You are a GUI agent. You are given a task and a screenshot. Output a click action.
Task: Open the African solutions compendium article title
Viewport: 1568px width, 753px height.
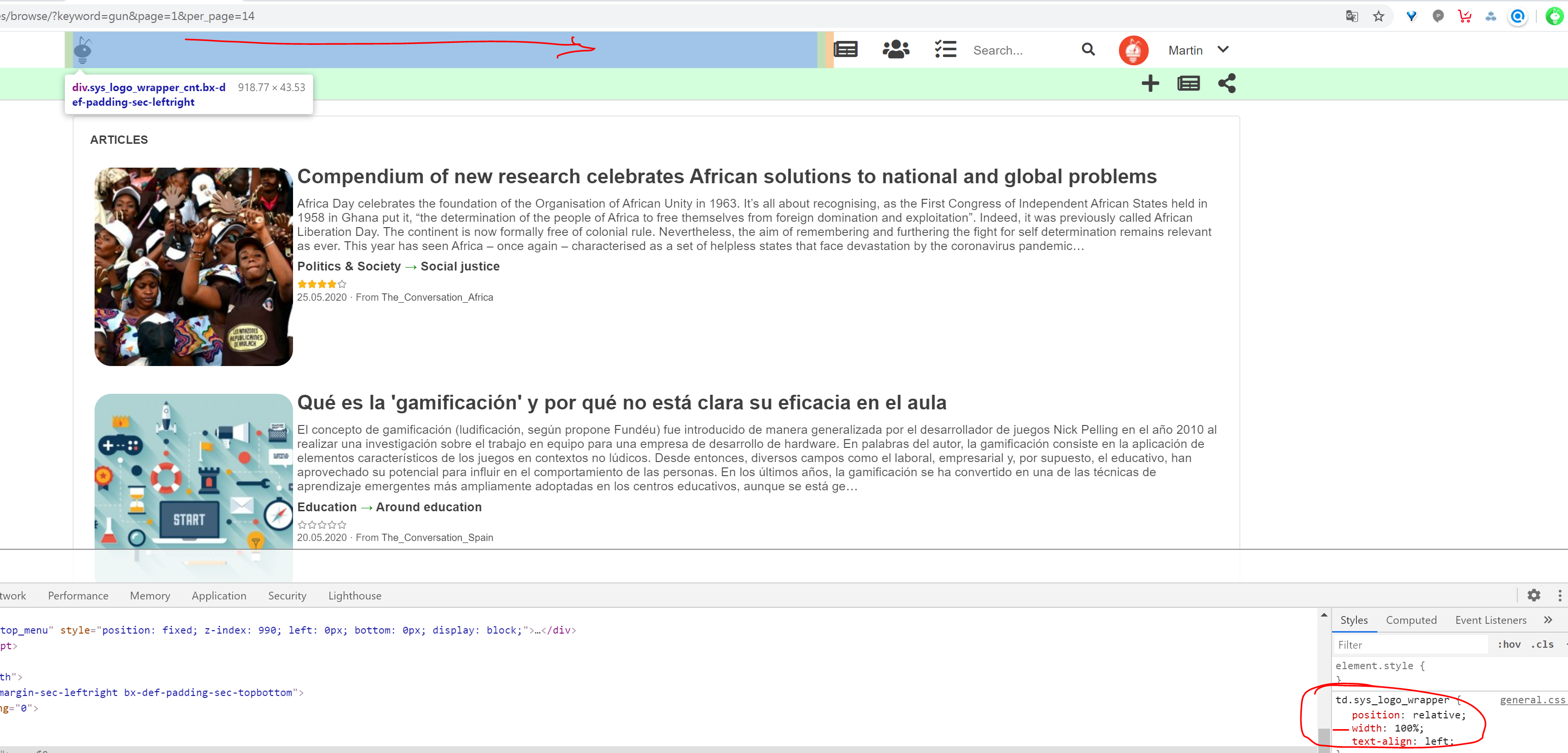pyautogui.click(x=726, y=176)
